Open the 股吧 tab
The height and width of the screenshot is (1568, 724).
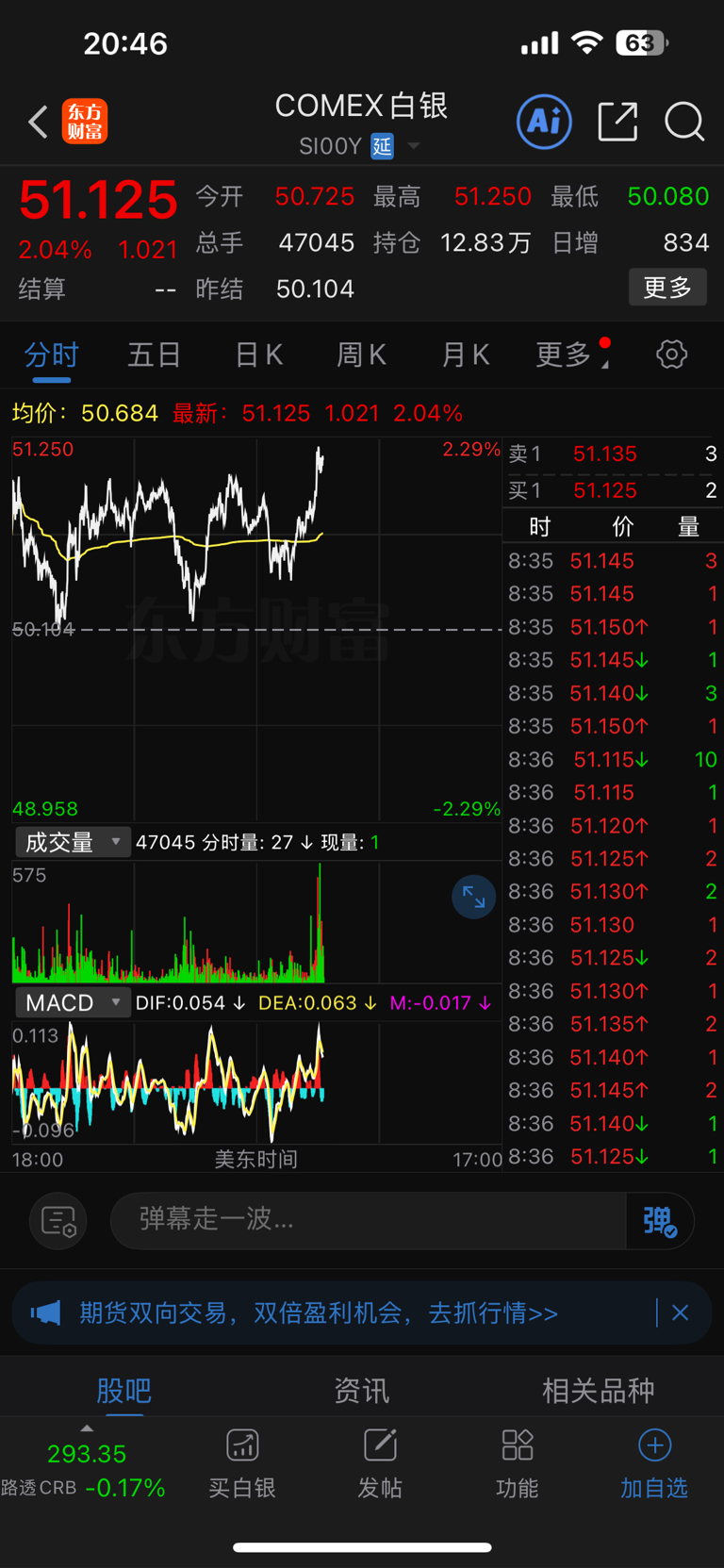click(x=124, y=1390)
